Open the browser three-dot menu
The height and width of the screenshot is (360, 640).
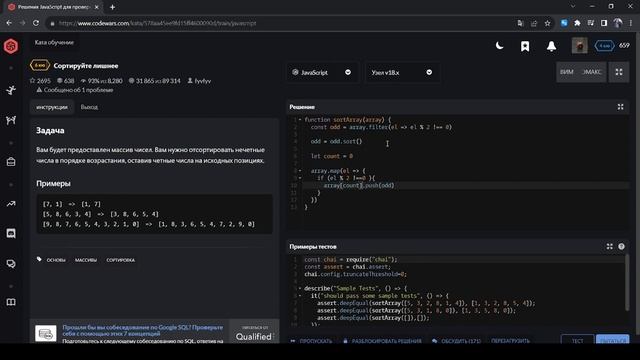[x=631, y=23]
